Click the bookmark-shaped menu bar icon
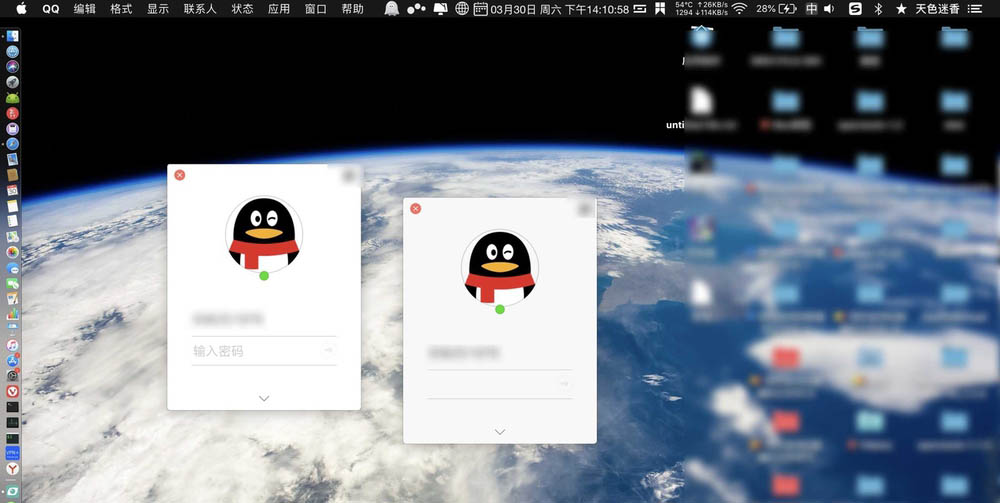This screenshot has width=1000, height=503. pyautogui.click(x=660, y=9)
